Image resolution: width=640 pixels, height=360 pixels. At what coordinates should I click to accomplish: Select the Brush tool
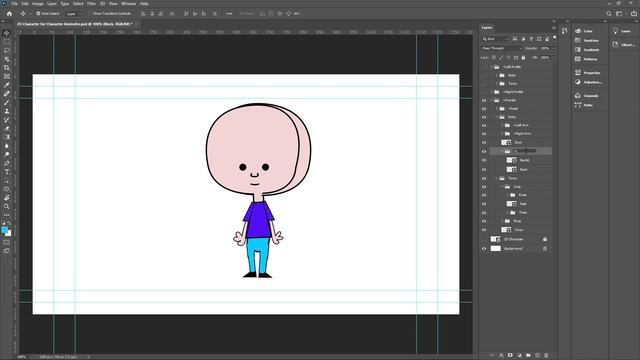point(7,102)
